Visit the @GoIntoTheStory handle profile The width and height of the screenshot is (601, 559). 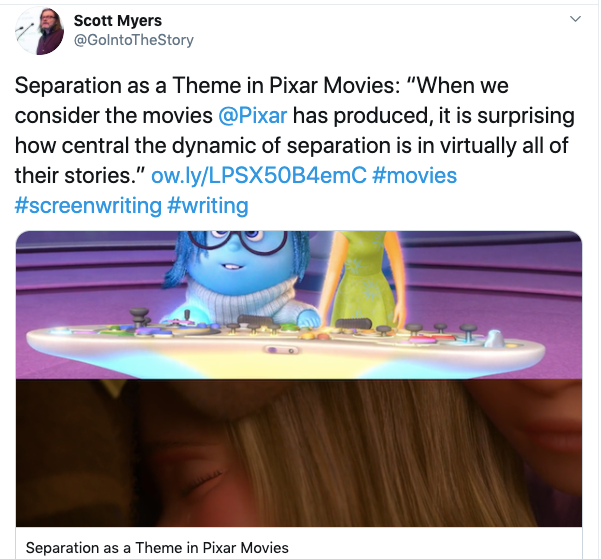pyautogui.click(x=134, y=40)
